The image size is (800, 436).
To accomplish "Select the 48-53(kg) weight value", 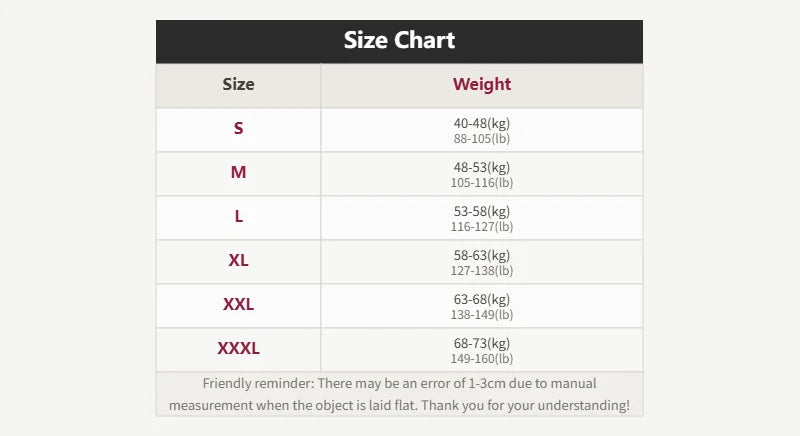I will pyautogui.click(x=482, y=167).
